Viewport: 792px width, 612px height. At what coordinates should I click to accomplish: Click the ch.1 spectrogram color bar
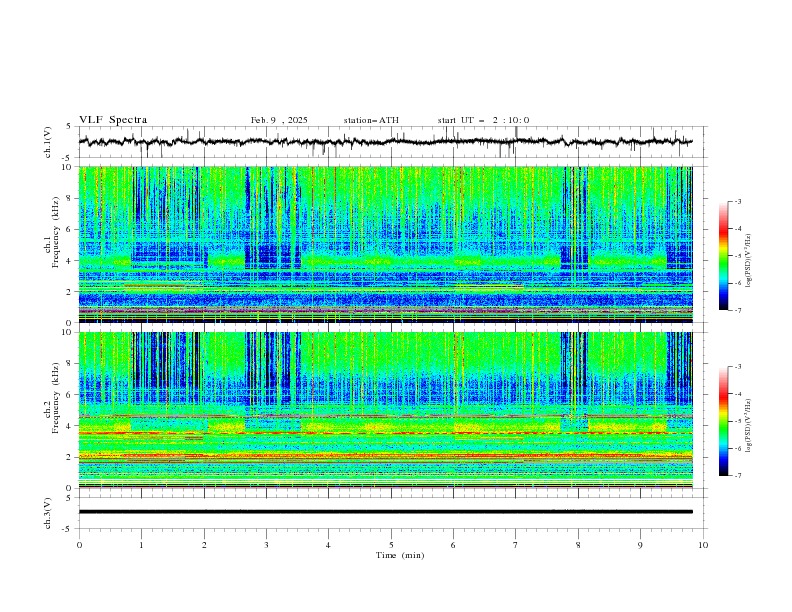point(723,255)
